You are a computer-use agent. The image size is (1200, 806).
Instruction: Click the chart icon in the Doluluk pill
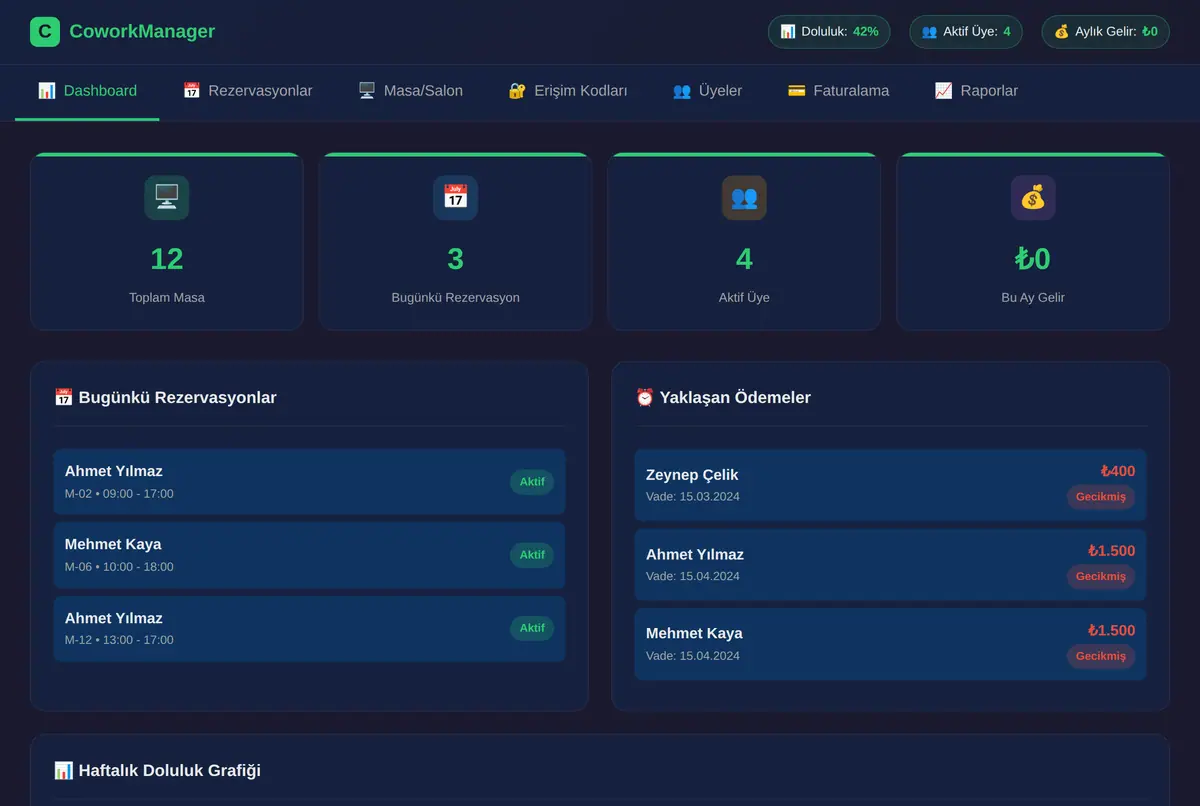coord(788,32)
